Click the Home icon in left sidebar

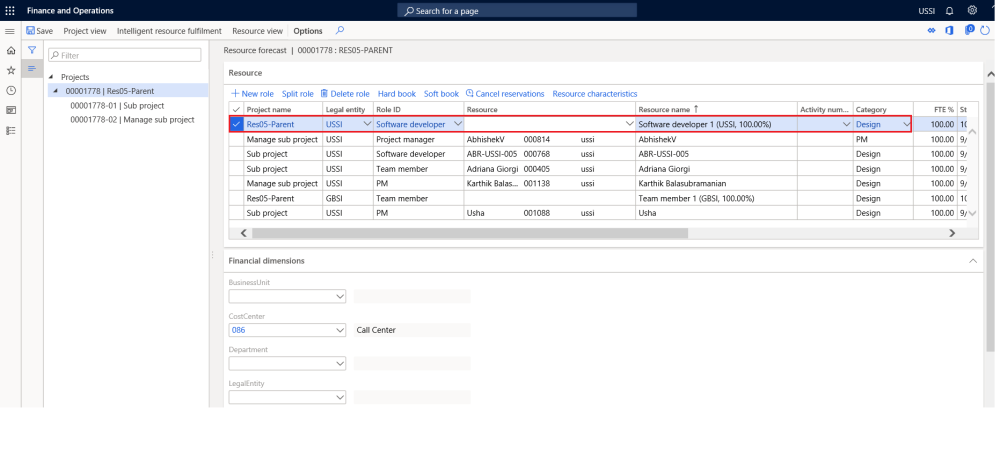pos(11,51)
